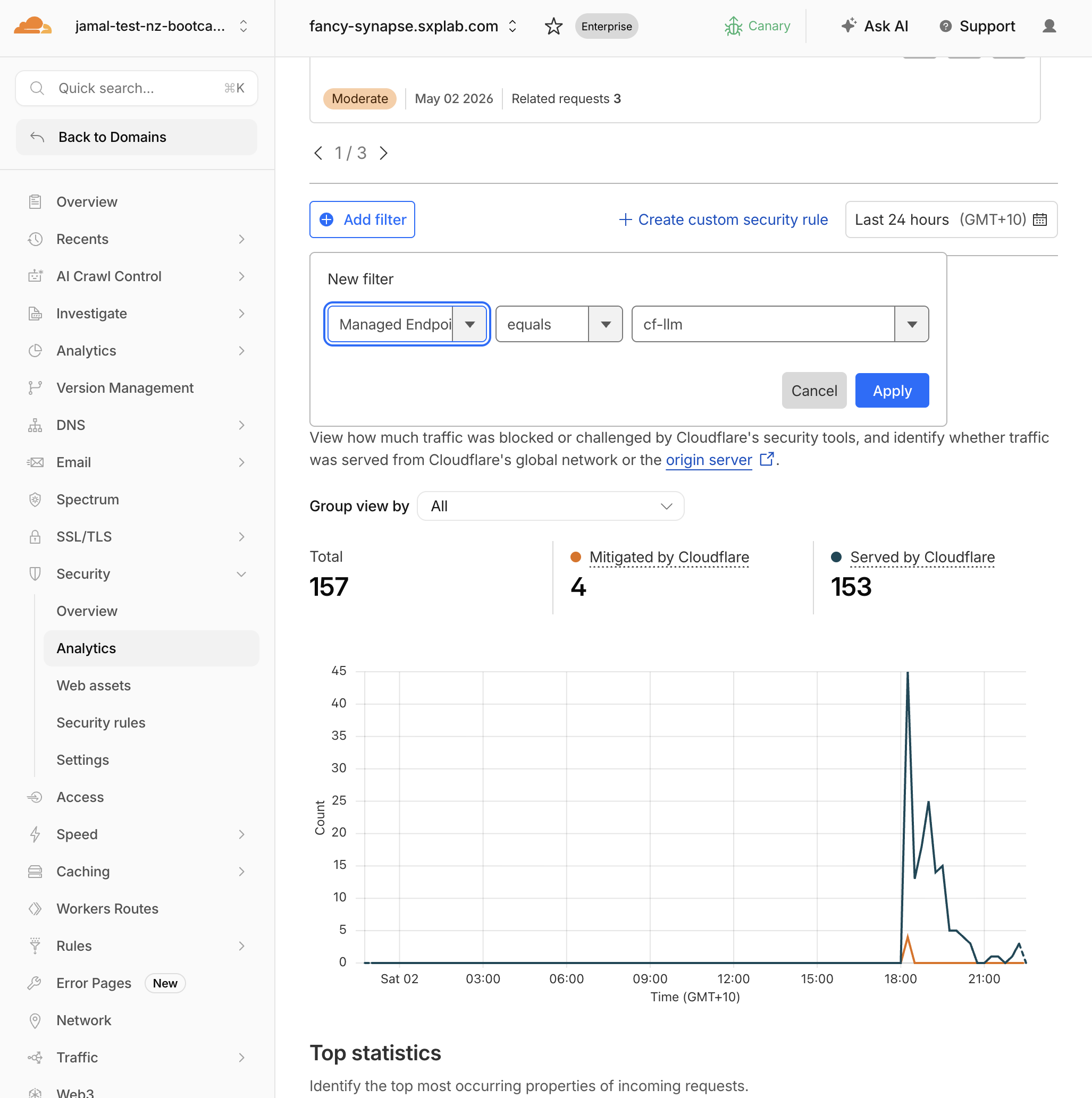Image resolution: width=1092 pixels, height=1098 pixels.
Task: Click the Caching storage icon
Action: [35, 872]
